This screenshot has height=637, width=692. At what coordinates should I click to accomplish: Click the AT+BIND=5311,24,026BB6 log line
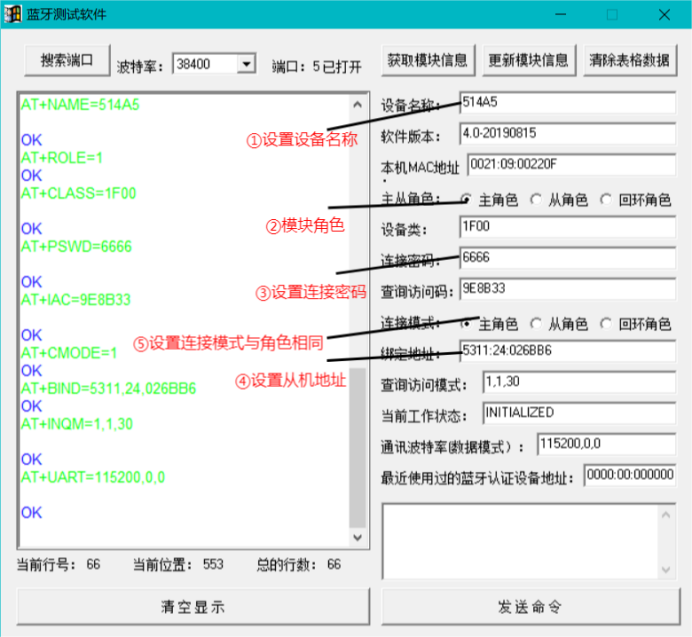click(109, 388)
